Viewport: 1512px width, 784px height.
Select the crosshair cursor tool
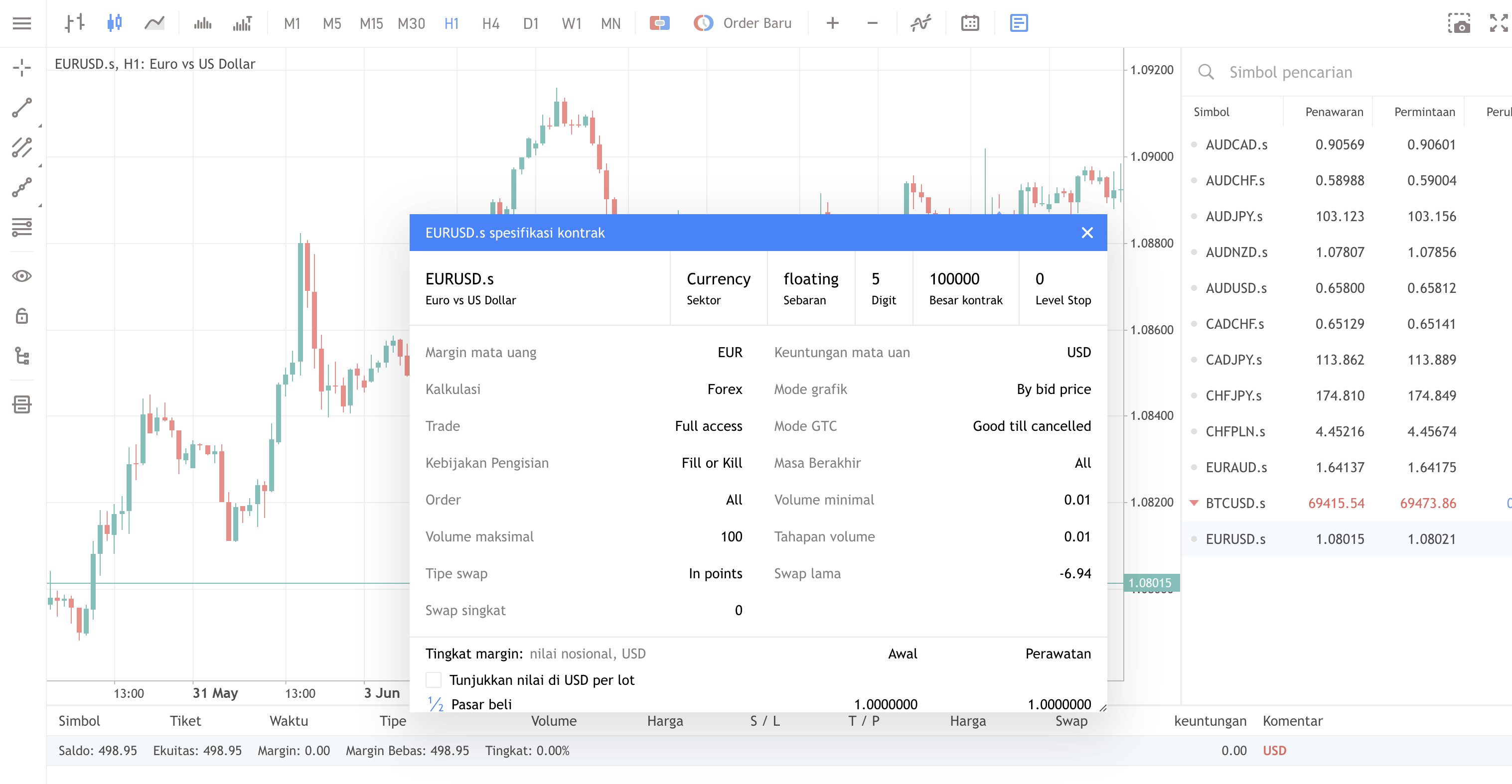[x=22, y=67]
